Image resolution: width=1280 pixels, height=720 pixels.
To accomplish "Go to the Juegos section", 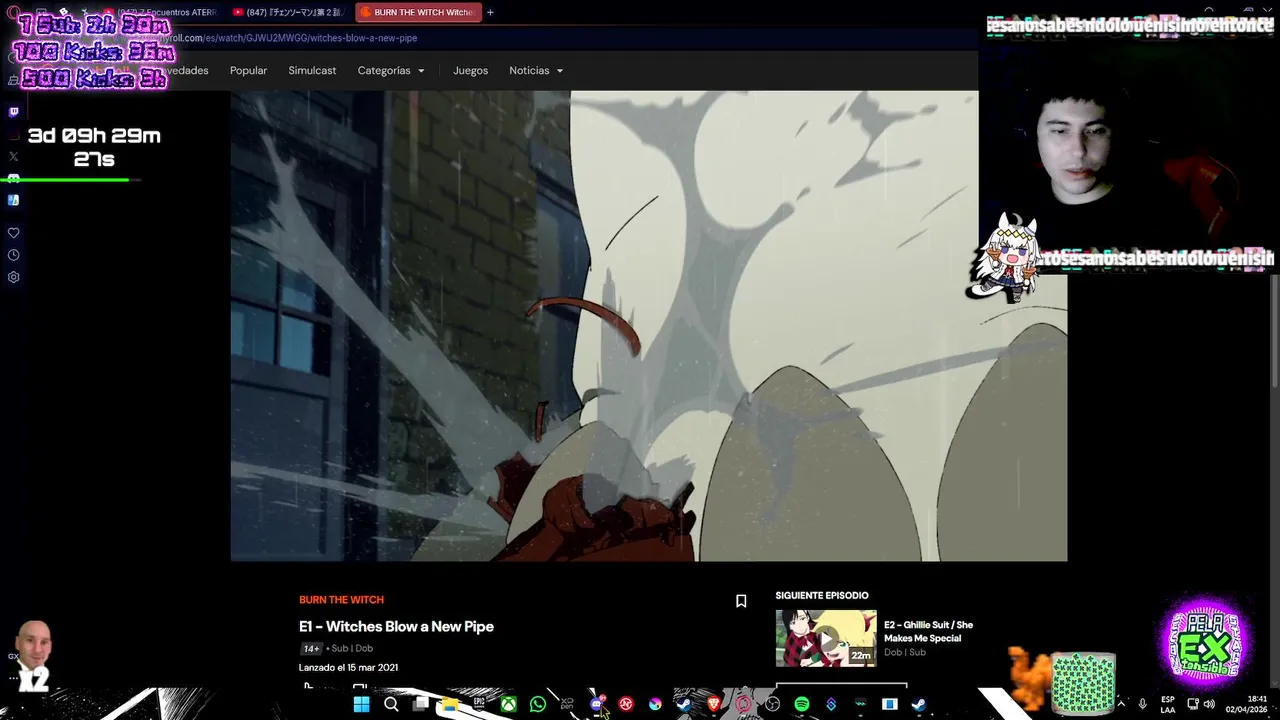I will (470, 71).
